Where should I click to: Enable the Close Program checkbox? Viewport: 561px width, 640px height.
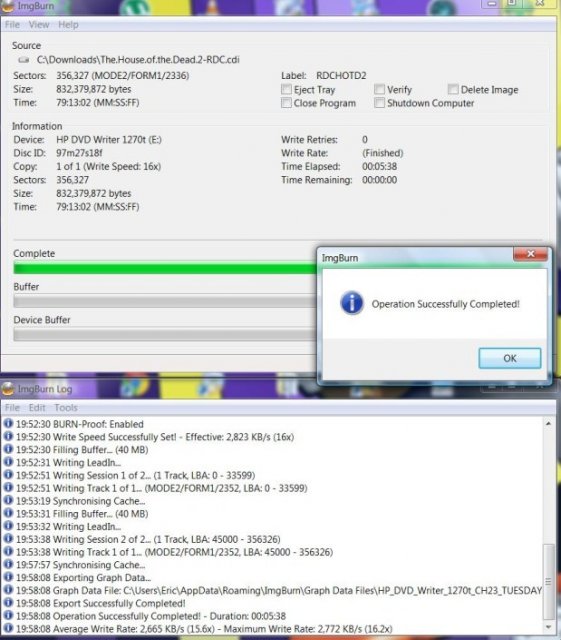click(286, 102)
